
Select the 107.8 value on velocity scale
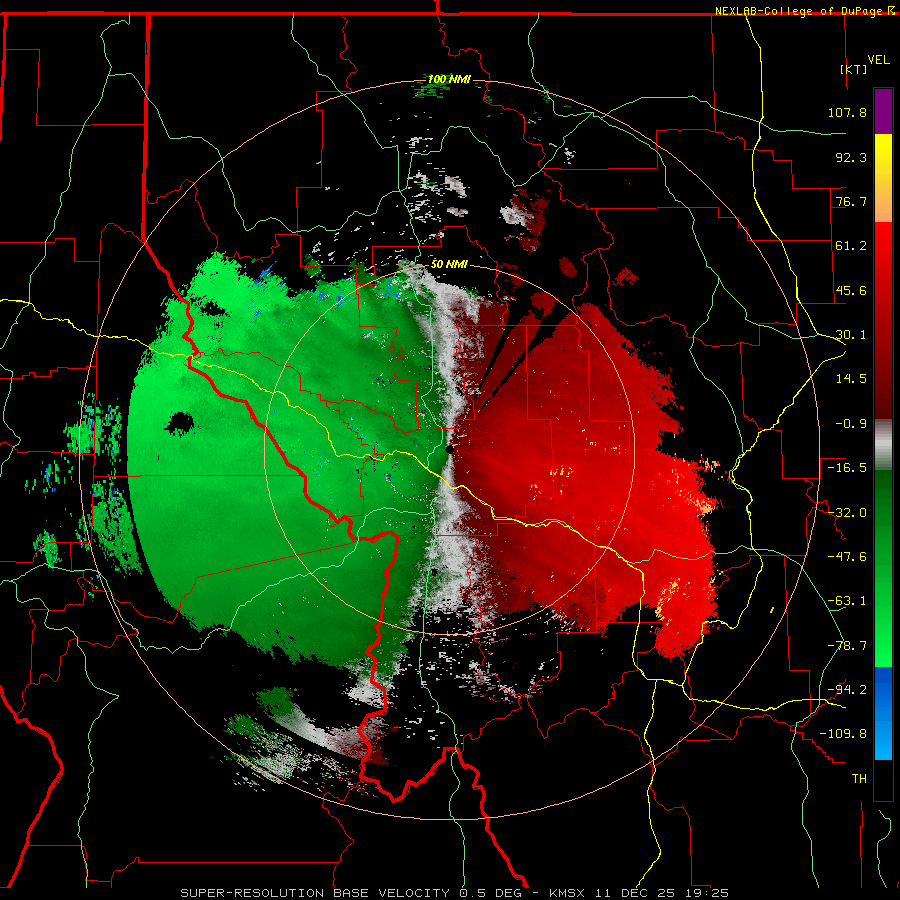pyautogui.click(x=847, y=112)
